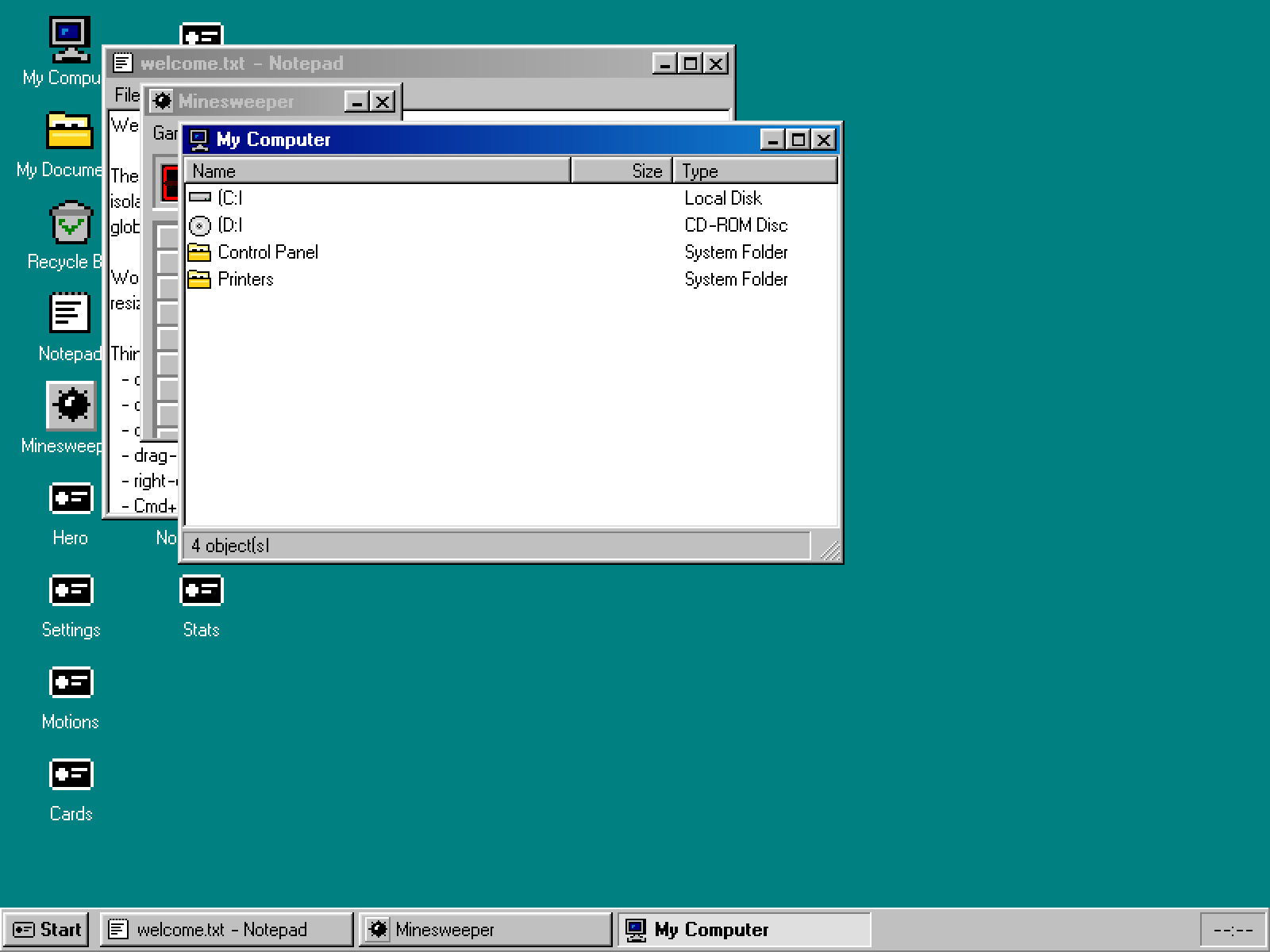The width and height of the screenshot is (1270, 952).
Task: Switch to Minesweeper taskbar button
Action: pyautogui.click(x=486, y=930)
